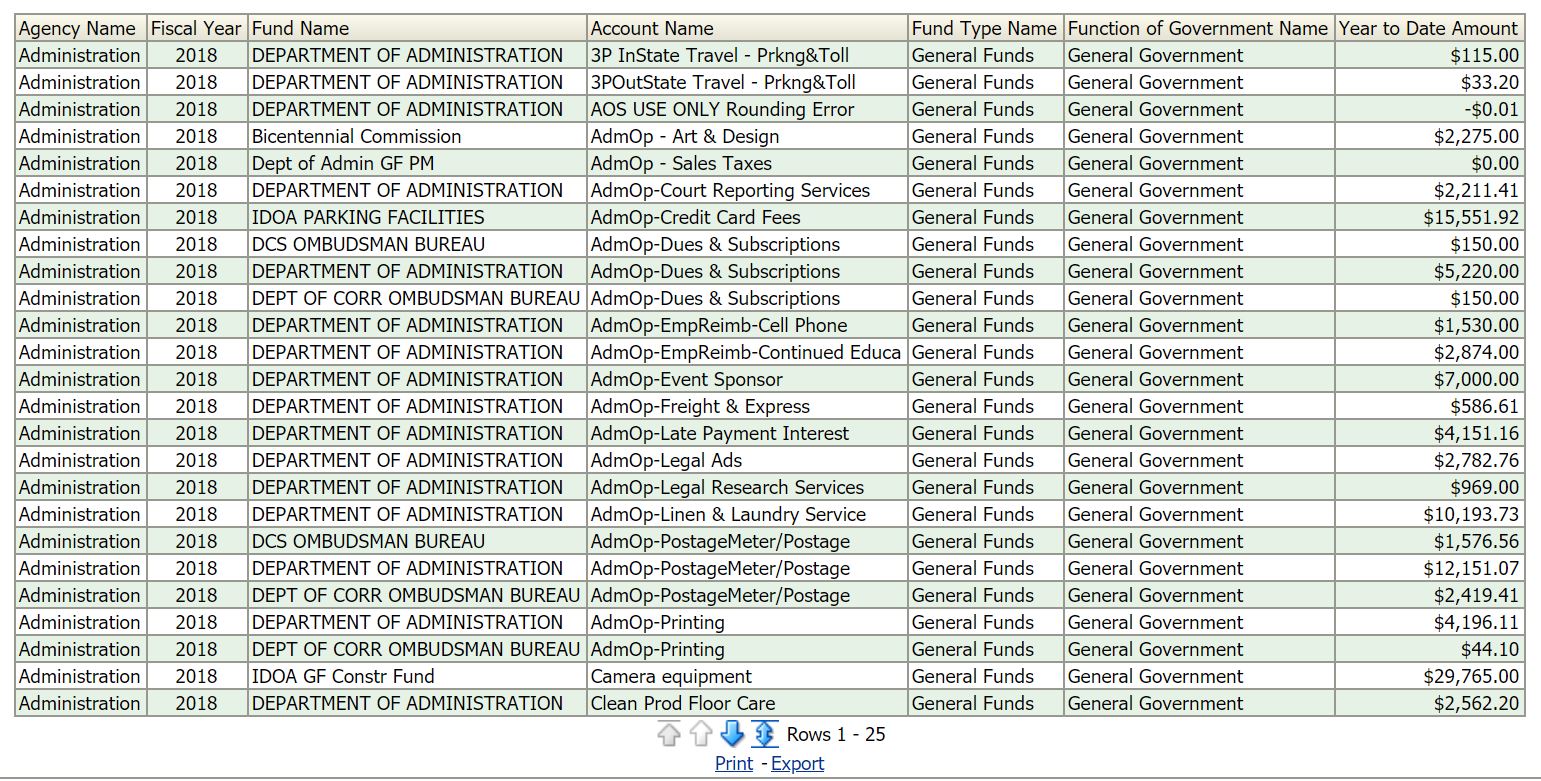
Task: Select the Clean Prod Floor Care cell
Action: click(x=748, y=703)
